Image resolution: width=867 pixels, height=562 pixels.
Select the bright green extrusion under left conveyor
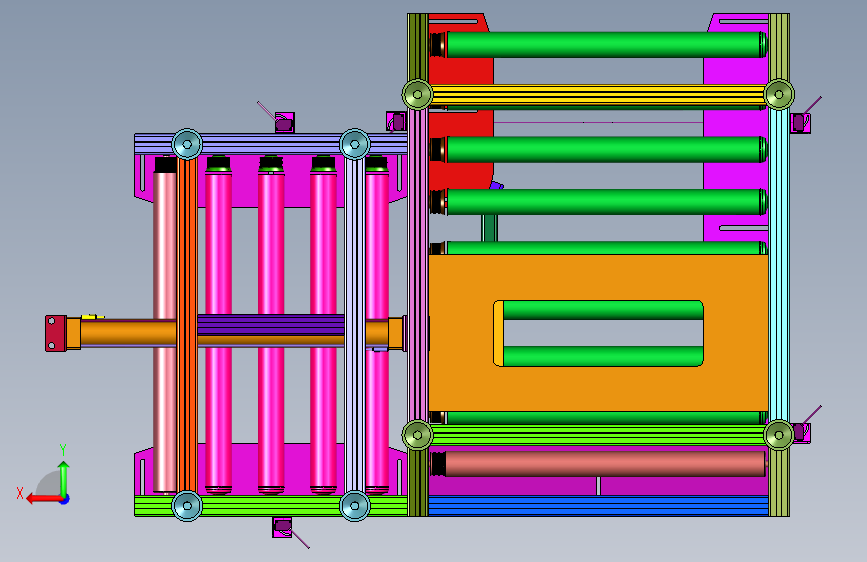pyautogui.click(x=271, y=506)
